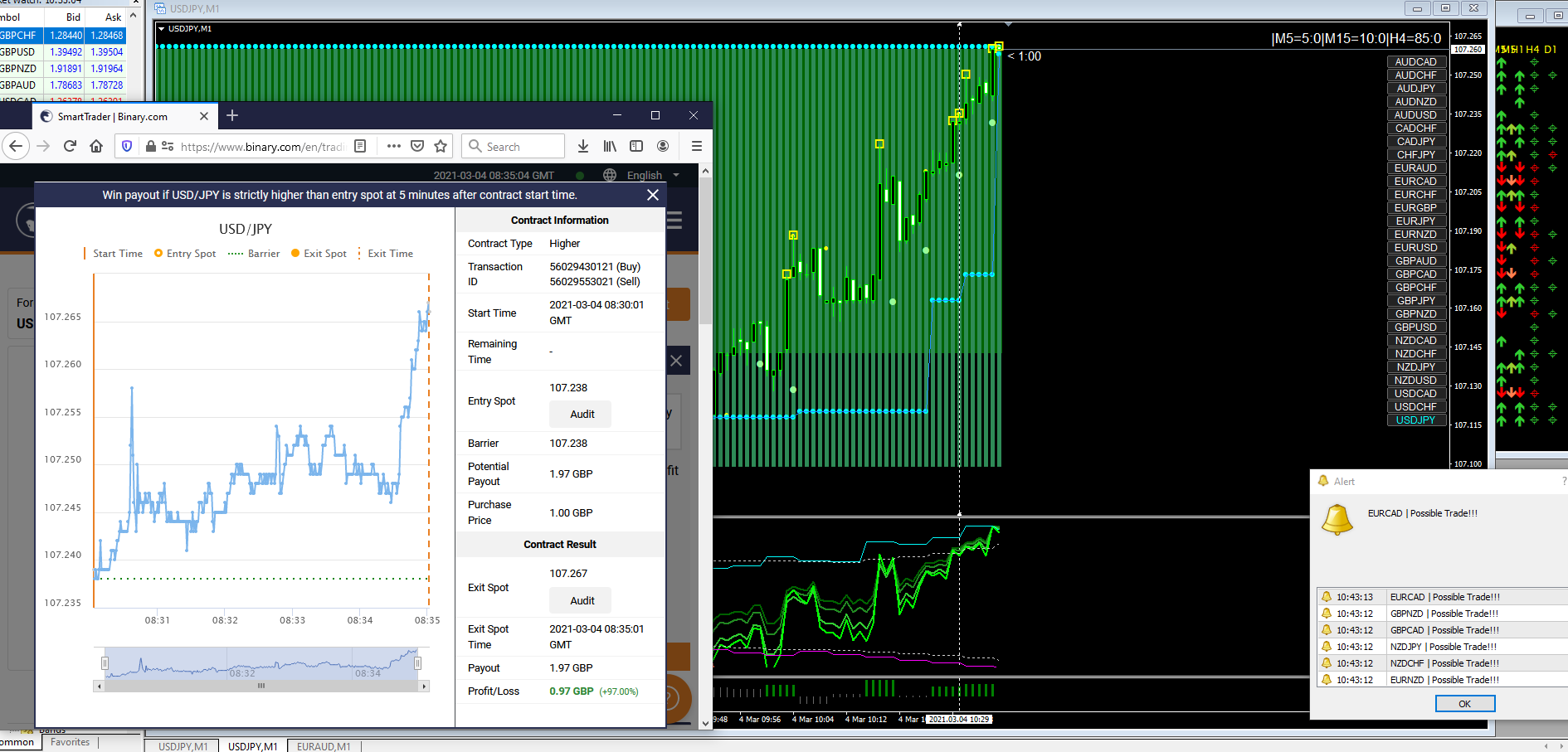Select the GBPNZD Possible Trade alert row
The height and width of the screenshot is (752, 1568).
pyautogui.click(x=1442, y=614)
